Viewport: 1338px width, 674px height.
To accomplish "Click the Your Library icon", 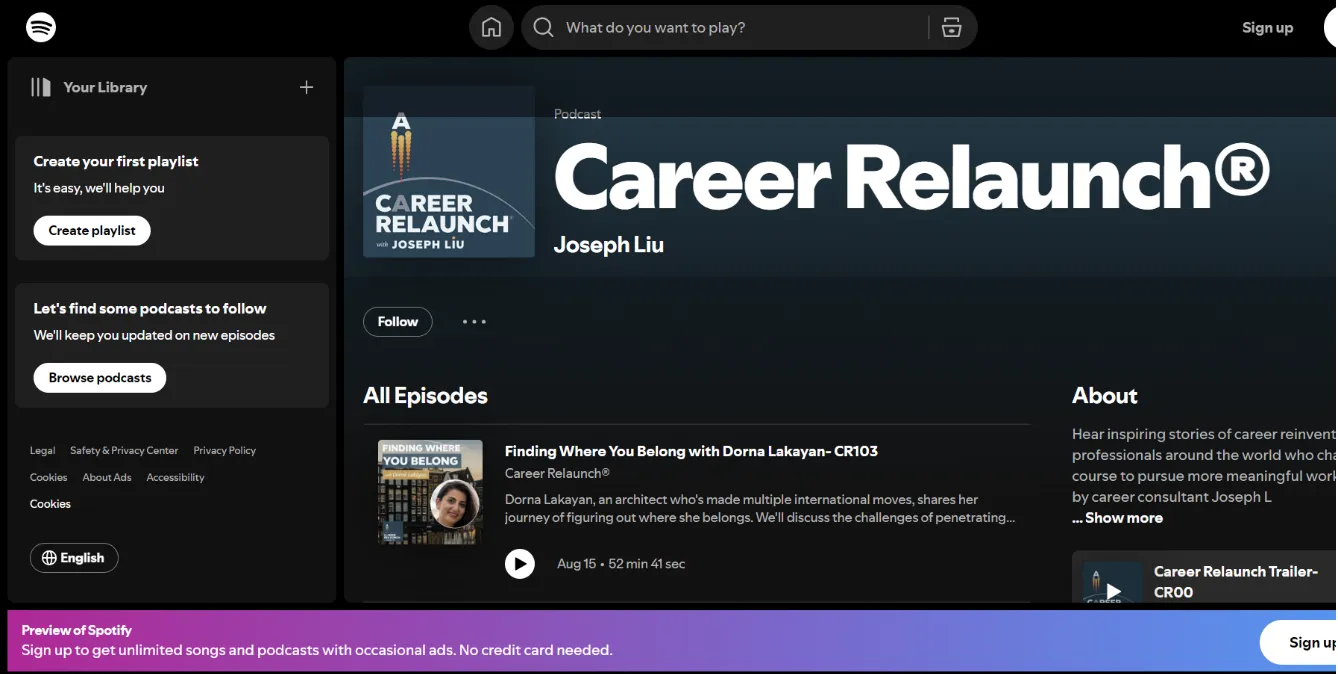I will pos(41,87).
